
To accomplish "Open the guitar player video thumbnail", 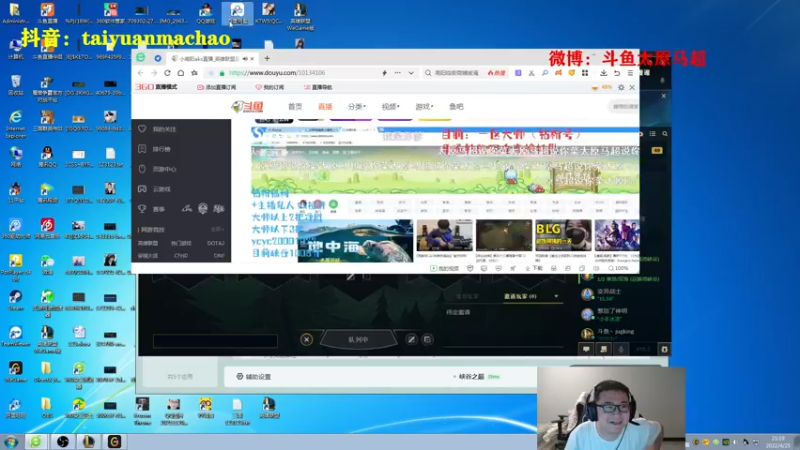I will [x=444, y=235].
